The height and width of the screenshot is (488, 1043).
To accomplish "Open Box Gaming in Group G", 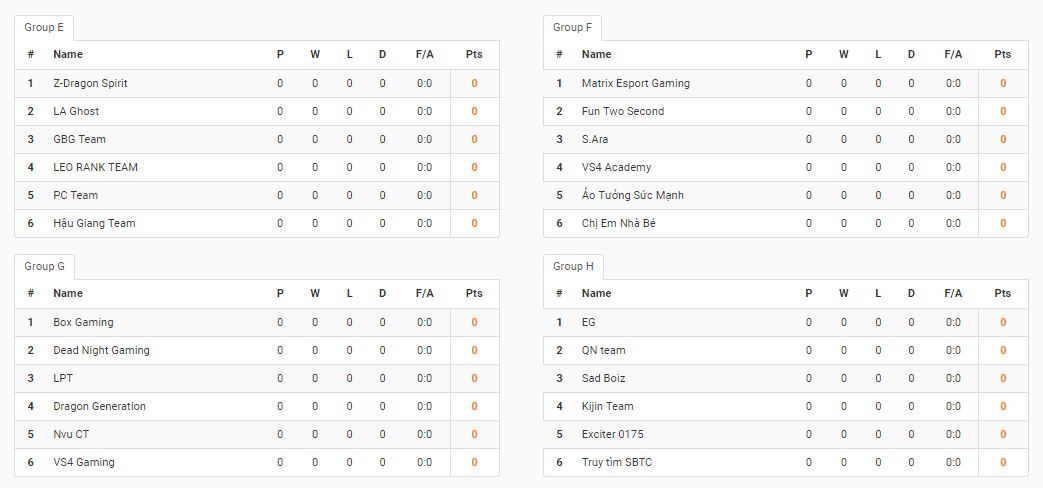I will [83, 322].
